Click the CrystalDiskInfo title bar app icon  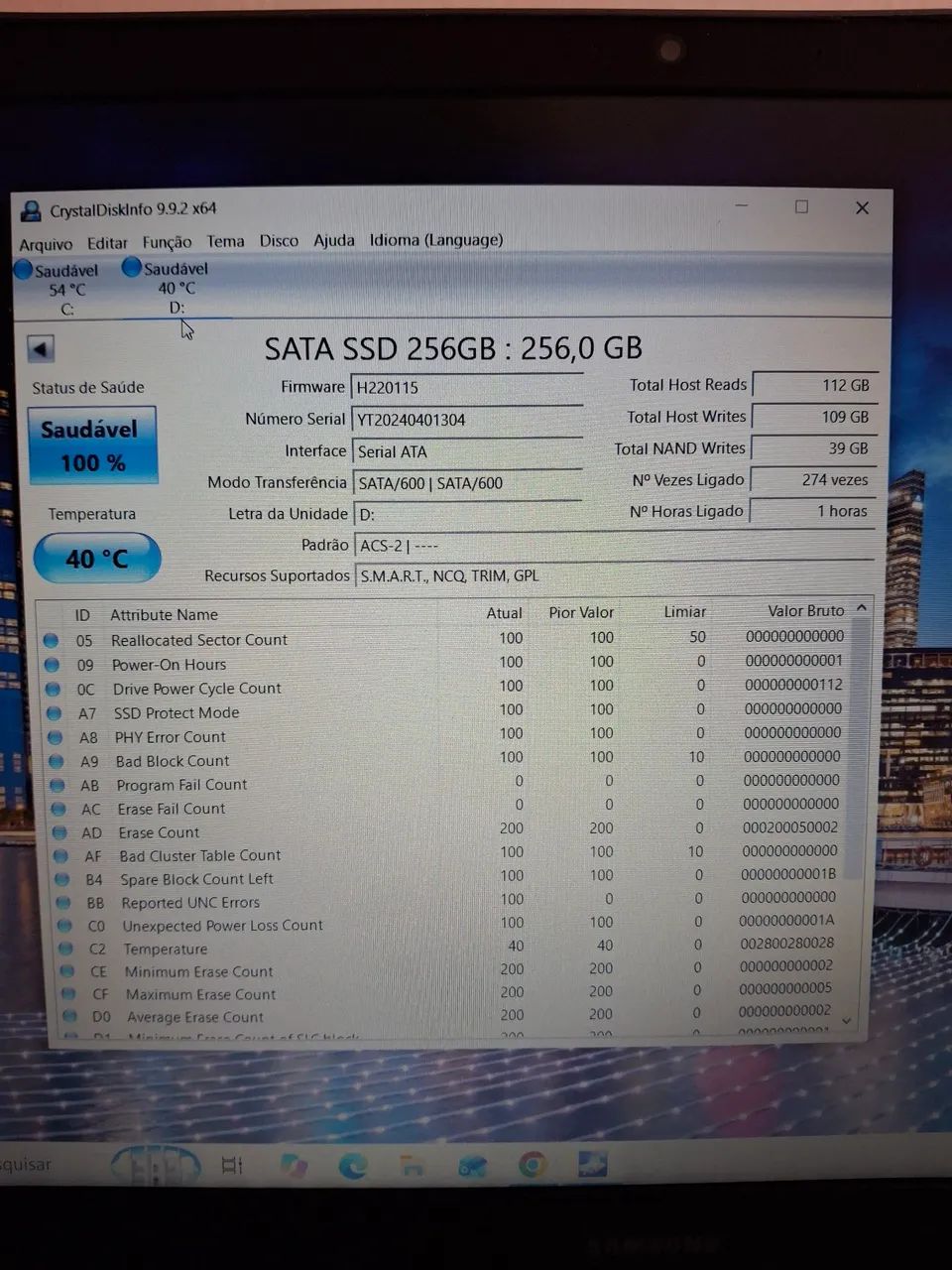coord(32,210)
